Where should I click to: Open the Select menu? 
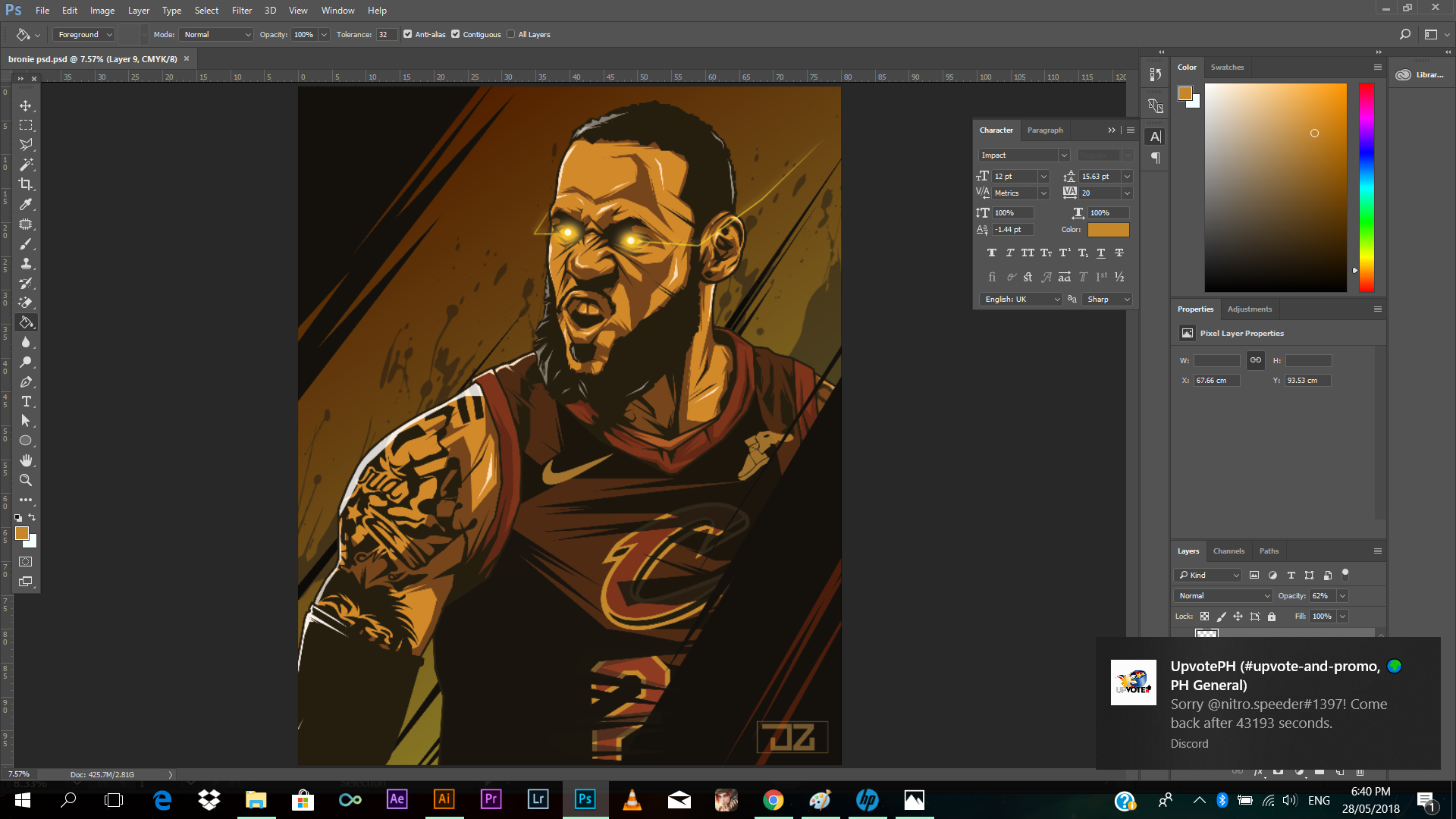tap(206, 11)
